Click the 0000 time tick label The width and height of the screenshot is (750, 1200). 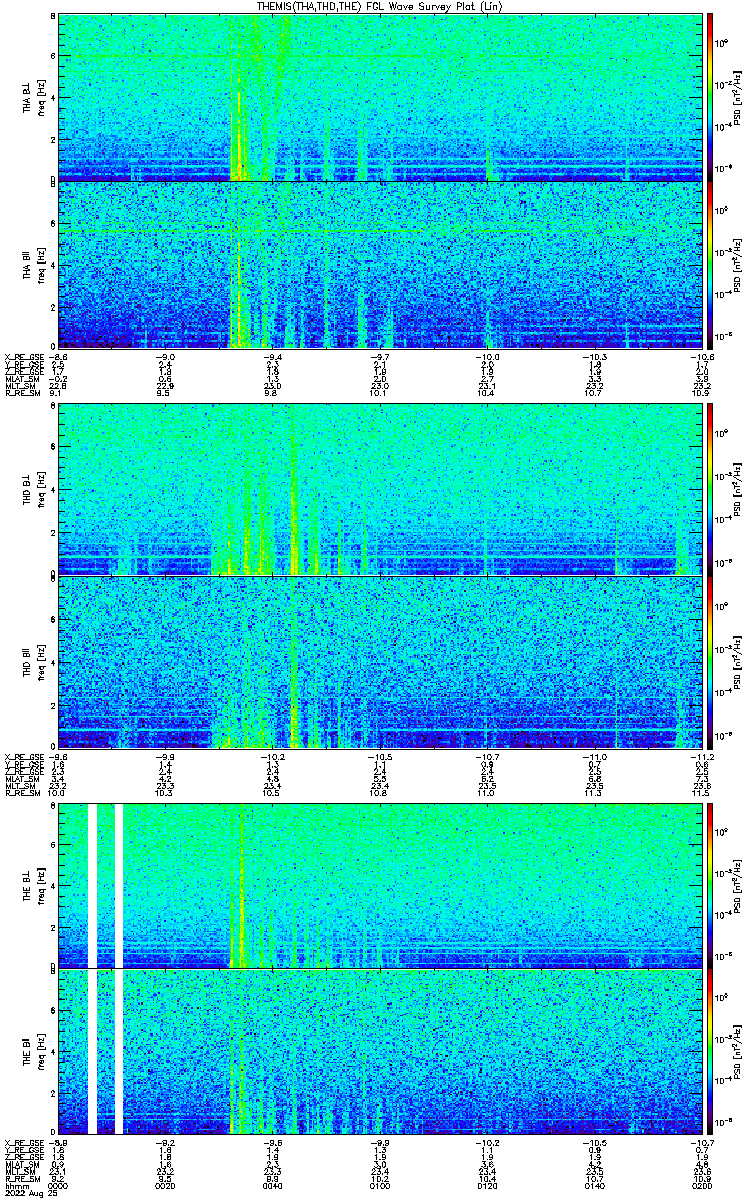(x=58, y=1186)
